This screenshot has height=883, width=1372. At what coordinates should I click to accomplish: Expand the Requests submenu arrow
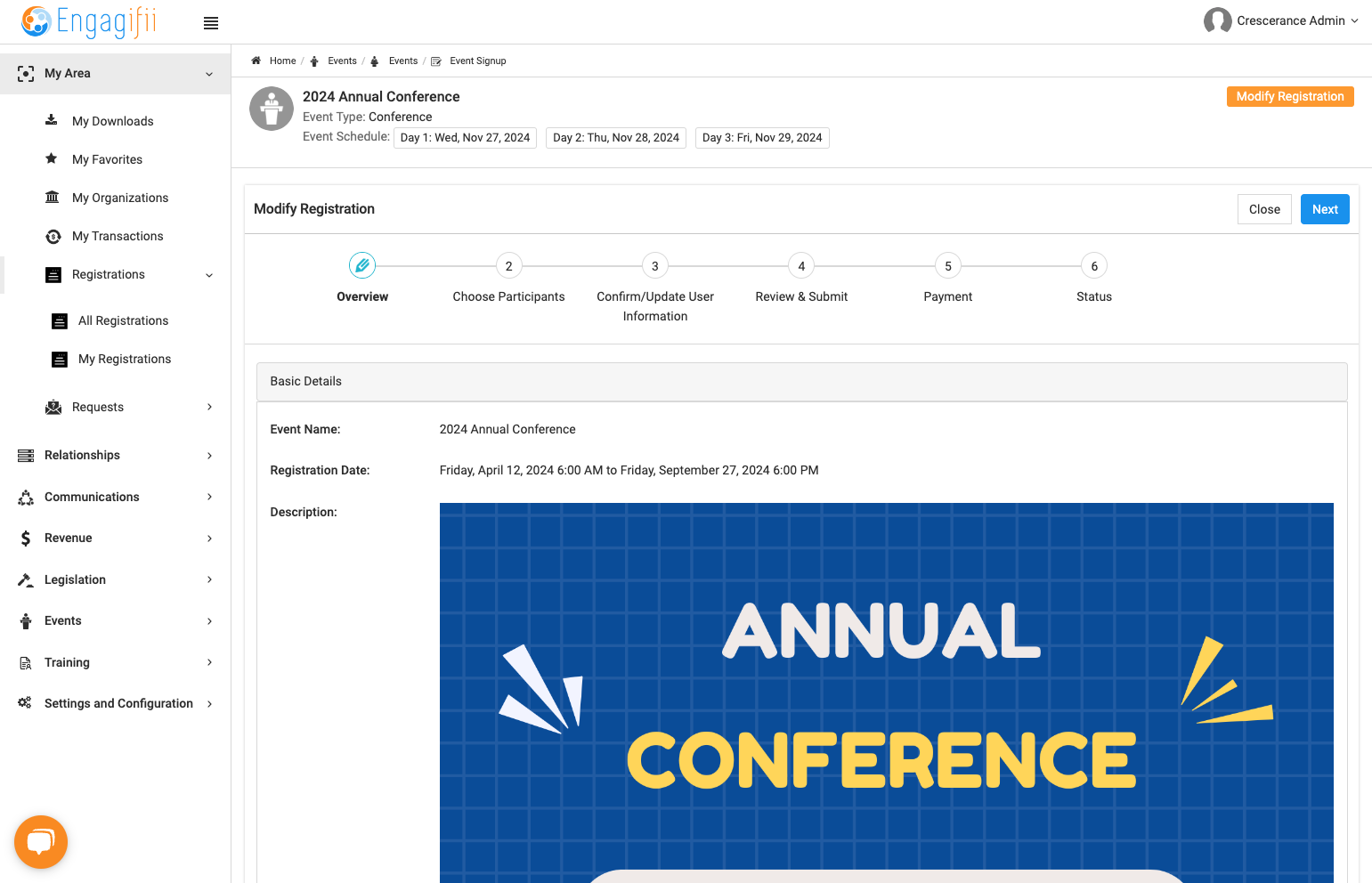210,407
